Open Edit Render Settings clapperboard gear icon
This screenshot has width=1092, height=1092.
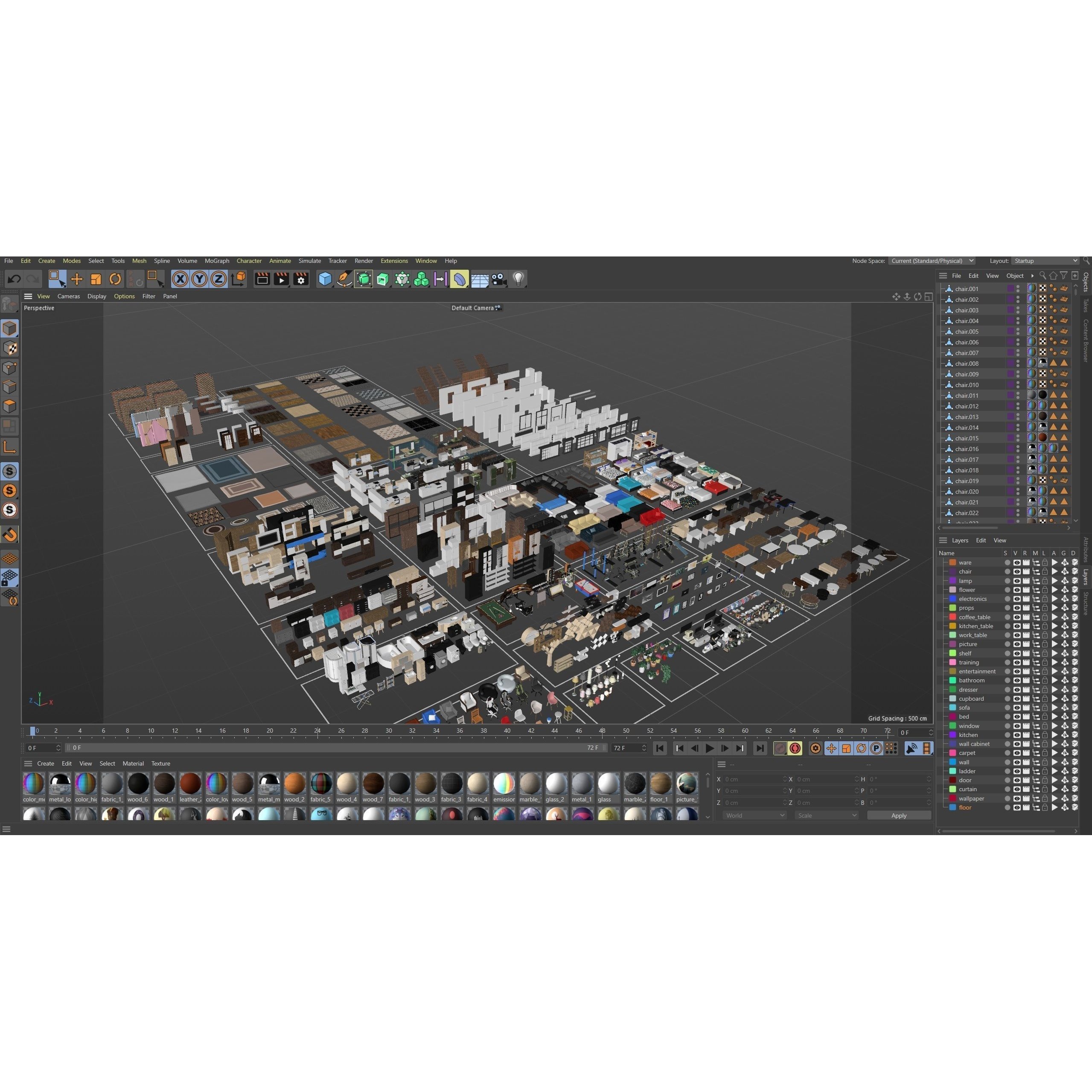[x=301, y=279]
